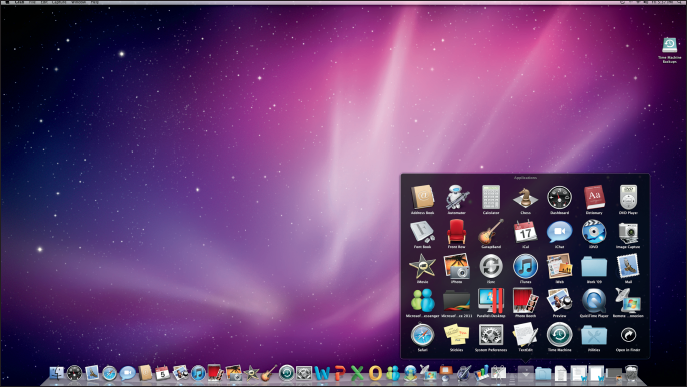Open System Preferences in the Applications stack
This screenshot has width=687, height=387.
click(x=491, y=335)
